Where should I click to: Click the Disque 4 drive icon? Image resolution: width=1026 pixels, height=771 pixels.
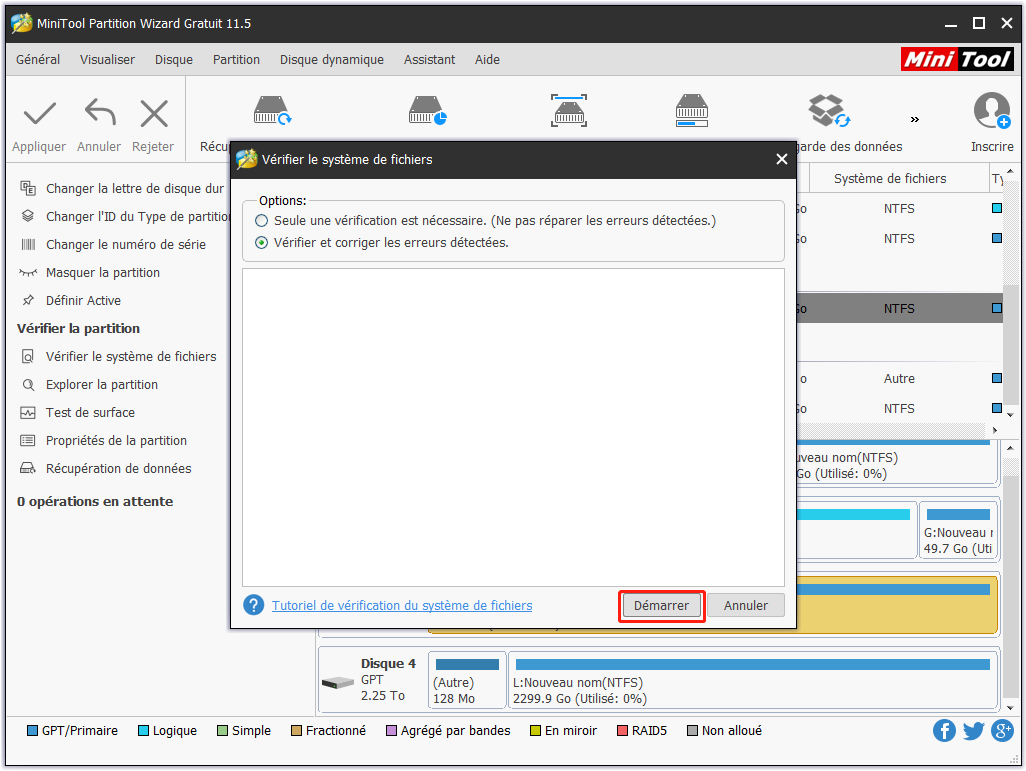pyautogui.click(x=338, y=683)
